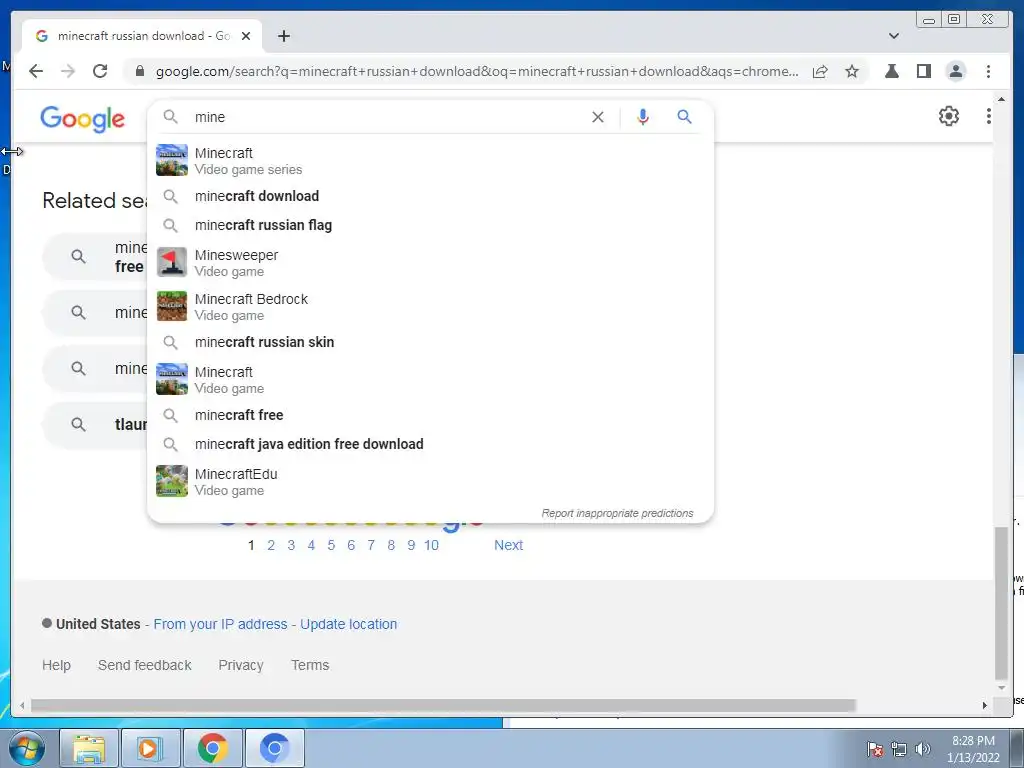Click the tlaur related search chip
1024x768 pixels.
click(x=96, y=424)
